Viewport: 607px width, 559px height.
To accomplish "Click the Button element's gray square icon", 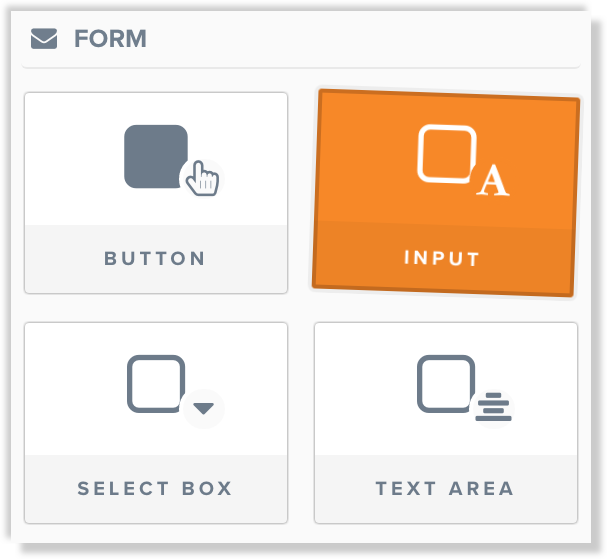I will coord(156,156).
